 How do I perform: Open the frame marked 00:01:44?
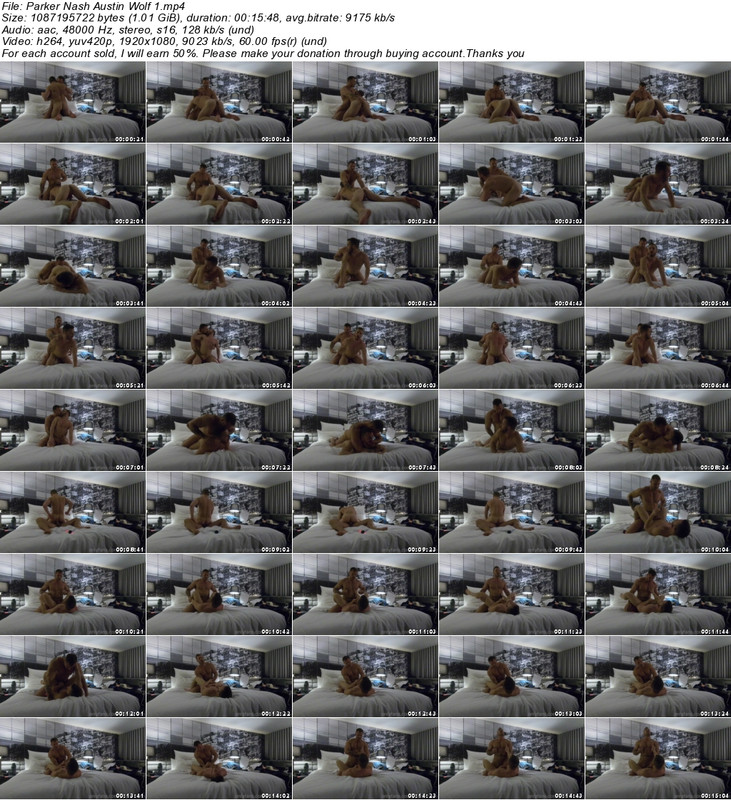click(x=657, y=102)
